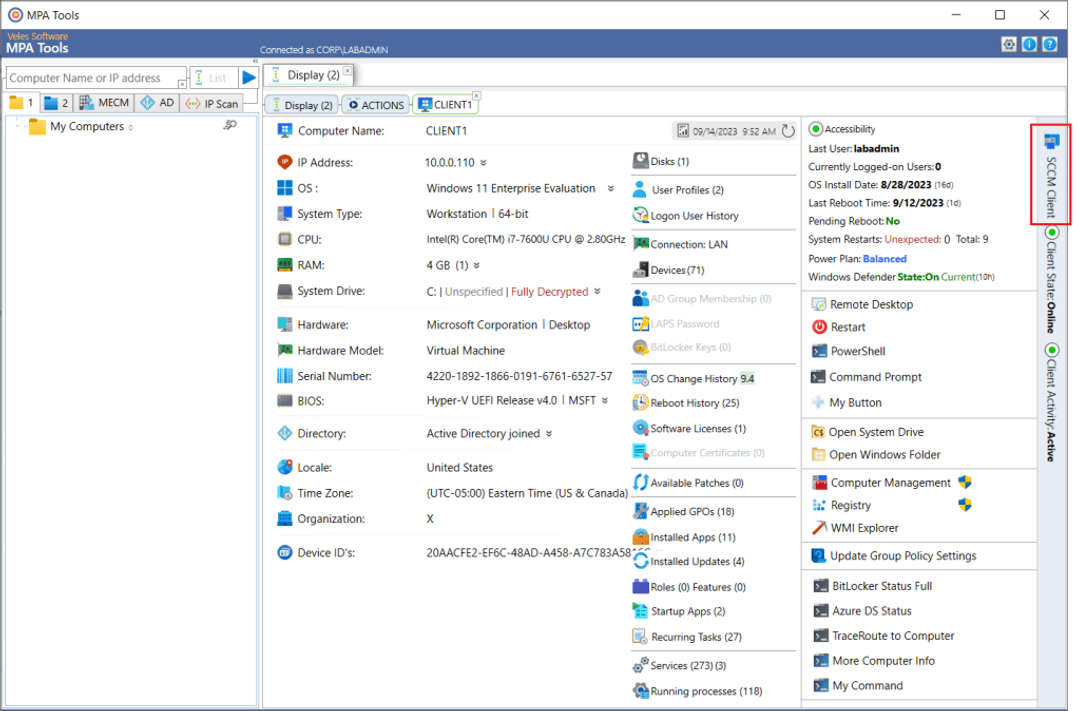1080x711 pixels.
Task: Open Remote Desktop
Action: point(863,305)
